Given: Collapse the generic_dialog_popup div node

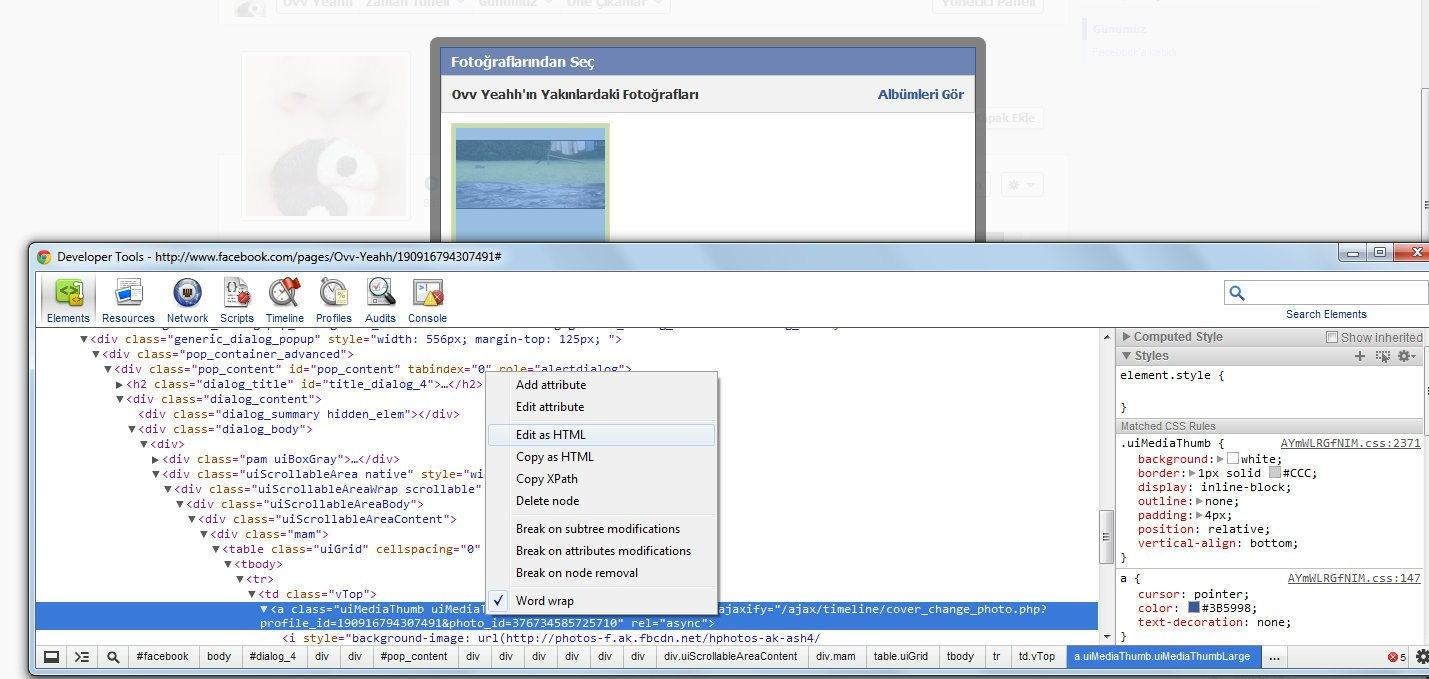Looking at the screenshot, I should tap(84, 340).
